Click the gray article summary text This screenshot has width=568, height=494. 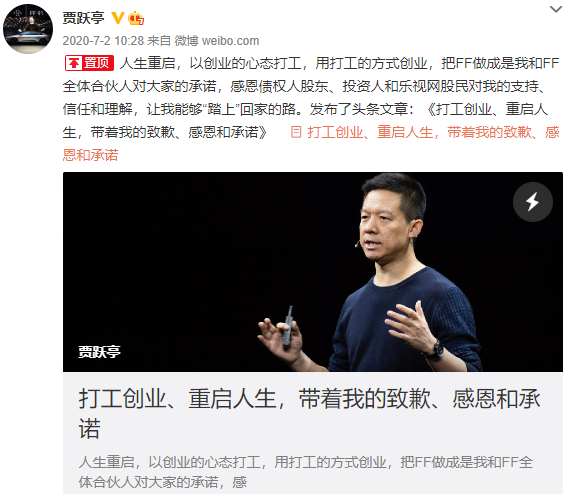point(306,472)
